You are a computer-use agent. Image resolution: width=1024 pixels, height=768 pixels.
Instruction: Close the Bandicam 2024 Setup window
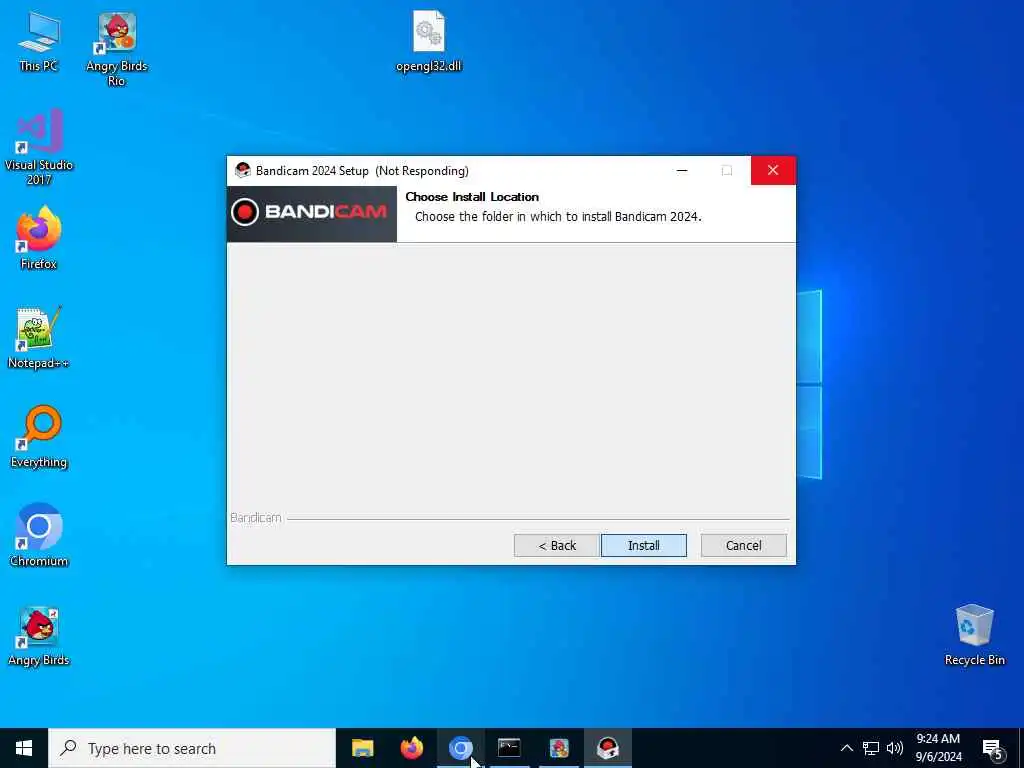[773, 170]
